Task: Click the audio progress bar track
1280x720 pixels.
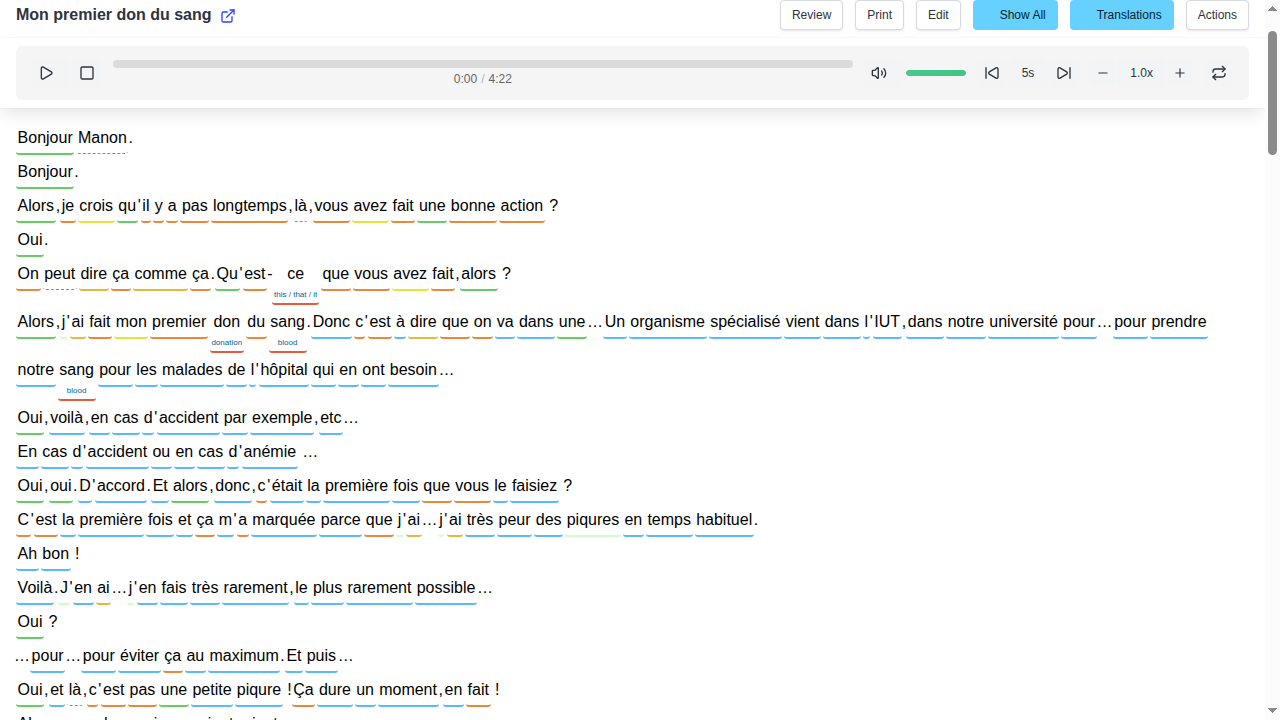Action: pyautogui.click(x=483, y=64)
